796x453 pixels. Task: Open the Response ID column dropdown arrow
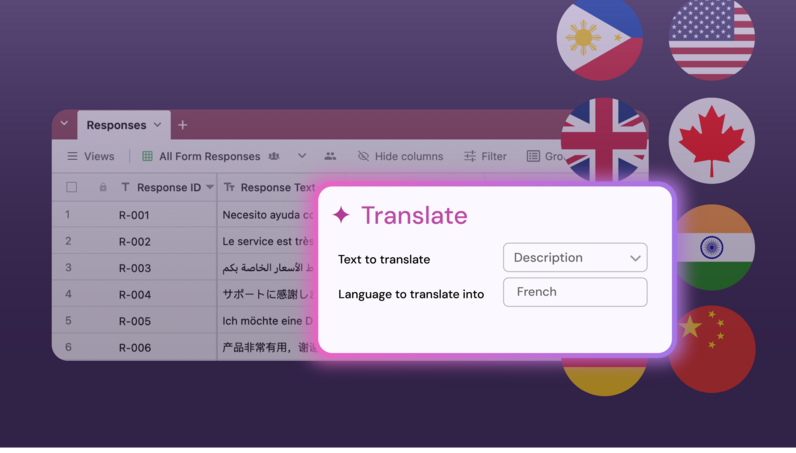pyautogui.click(x=210, y=187)
